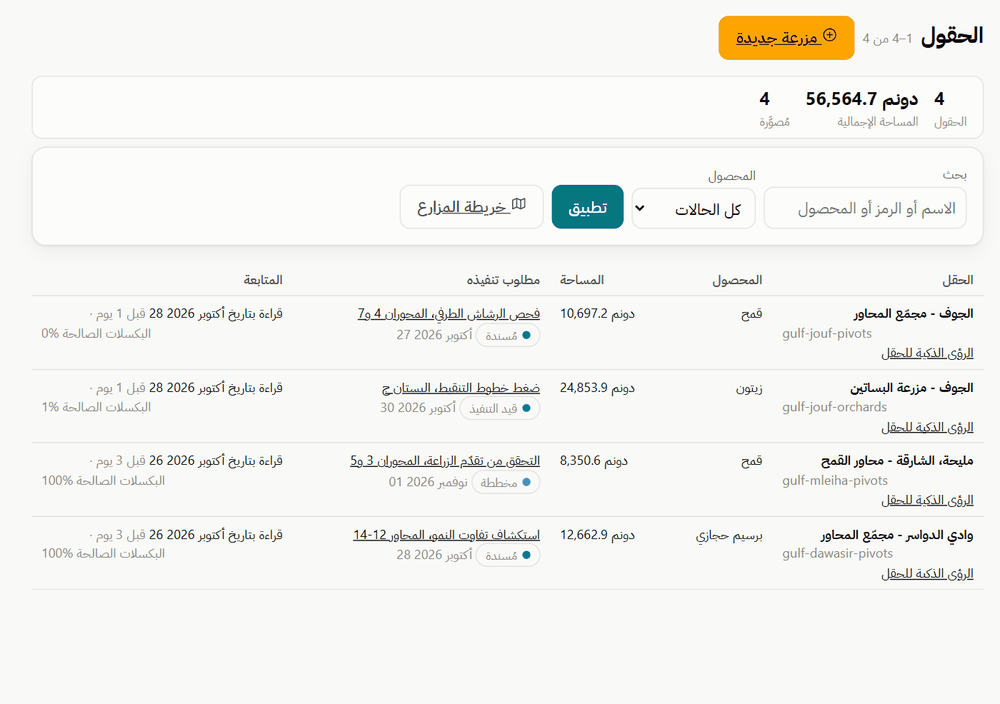Open the كل الحالات dropdown

(x=693, y=209)
